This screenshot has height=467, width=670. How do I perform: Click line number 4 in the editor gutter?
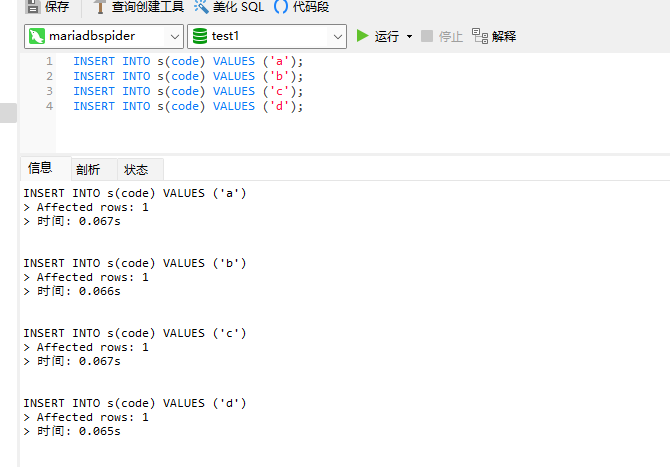[50, 106]
